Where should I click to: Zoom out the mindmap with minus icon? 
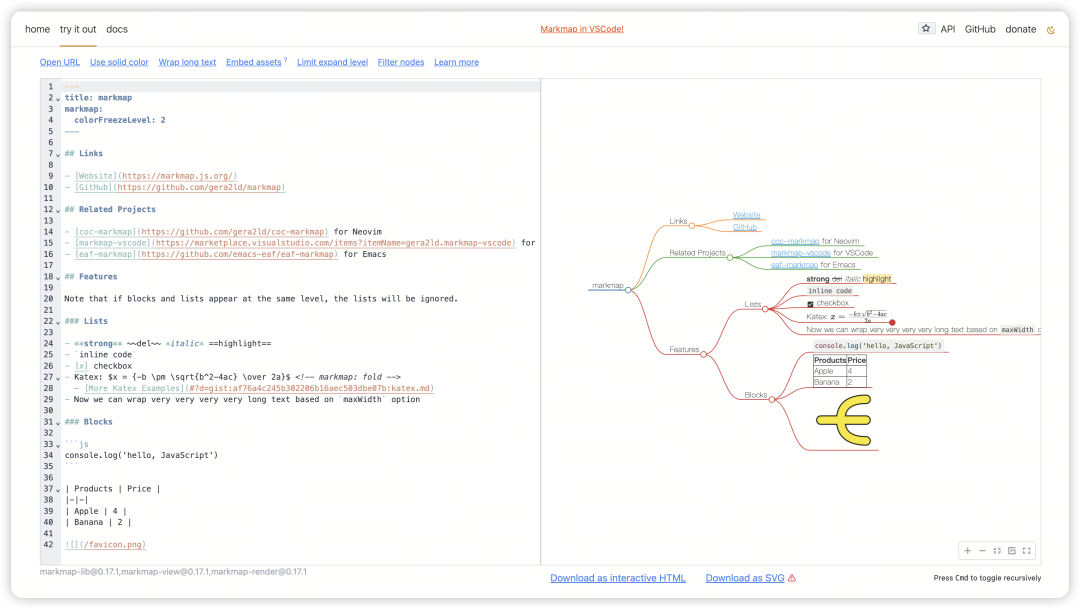coord(982,550)
